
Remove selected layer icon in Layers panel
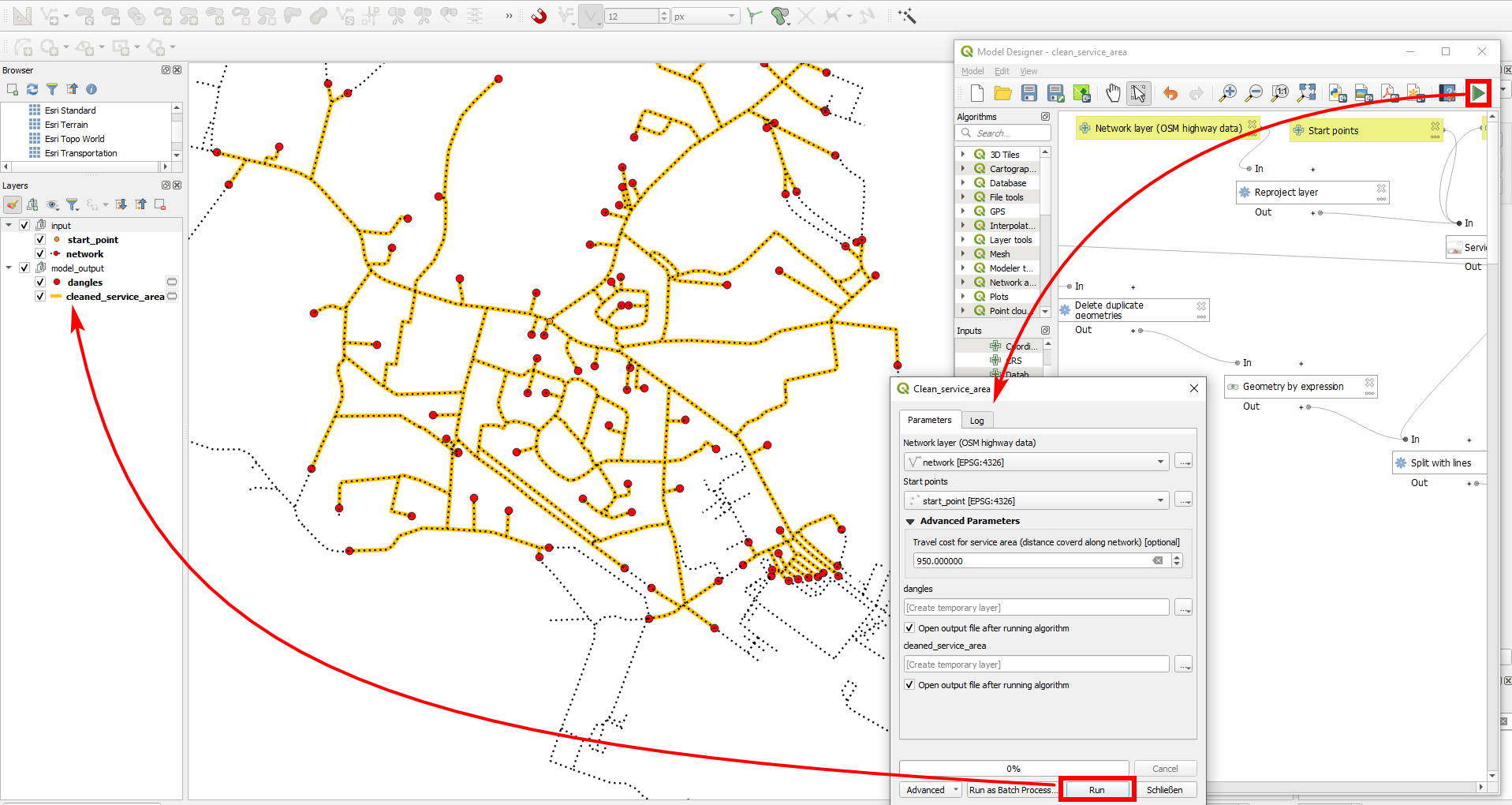[160, 204]
